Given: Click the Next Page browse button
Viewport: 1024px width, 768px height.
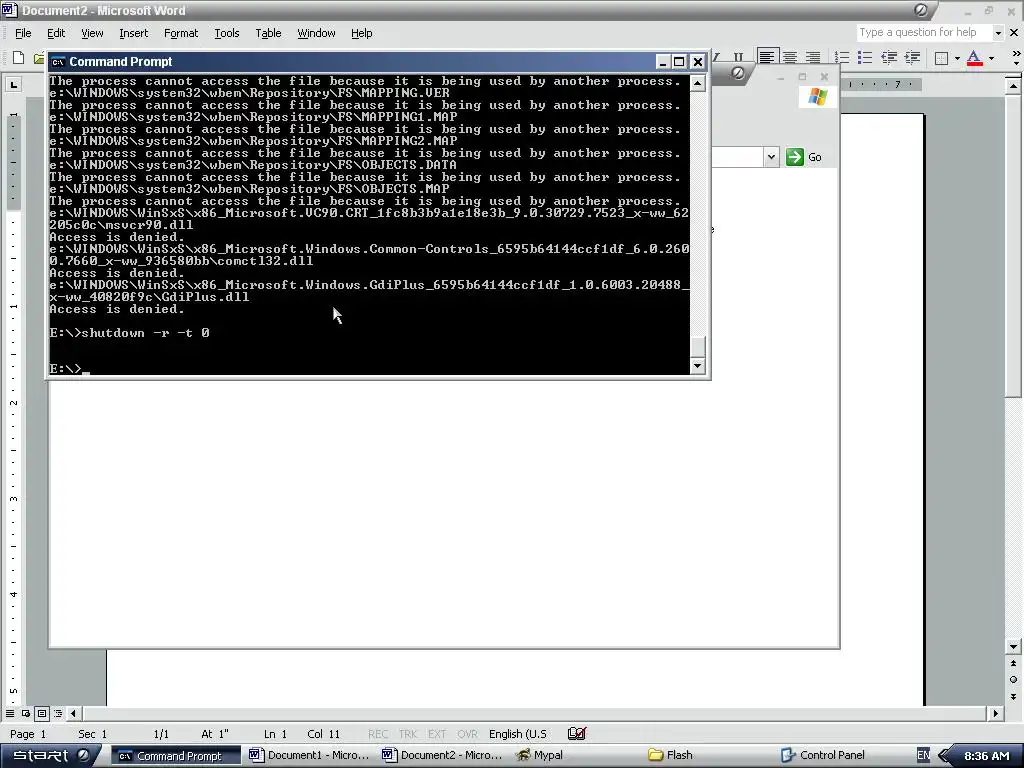Looking at the screenshot, I should tap(1013, 696).
